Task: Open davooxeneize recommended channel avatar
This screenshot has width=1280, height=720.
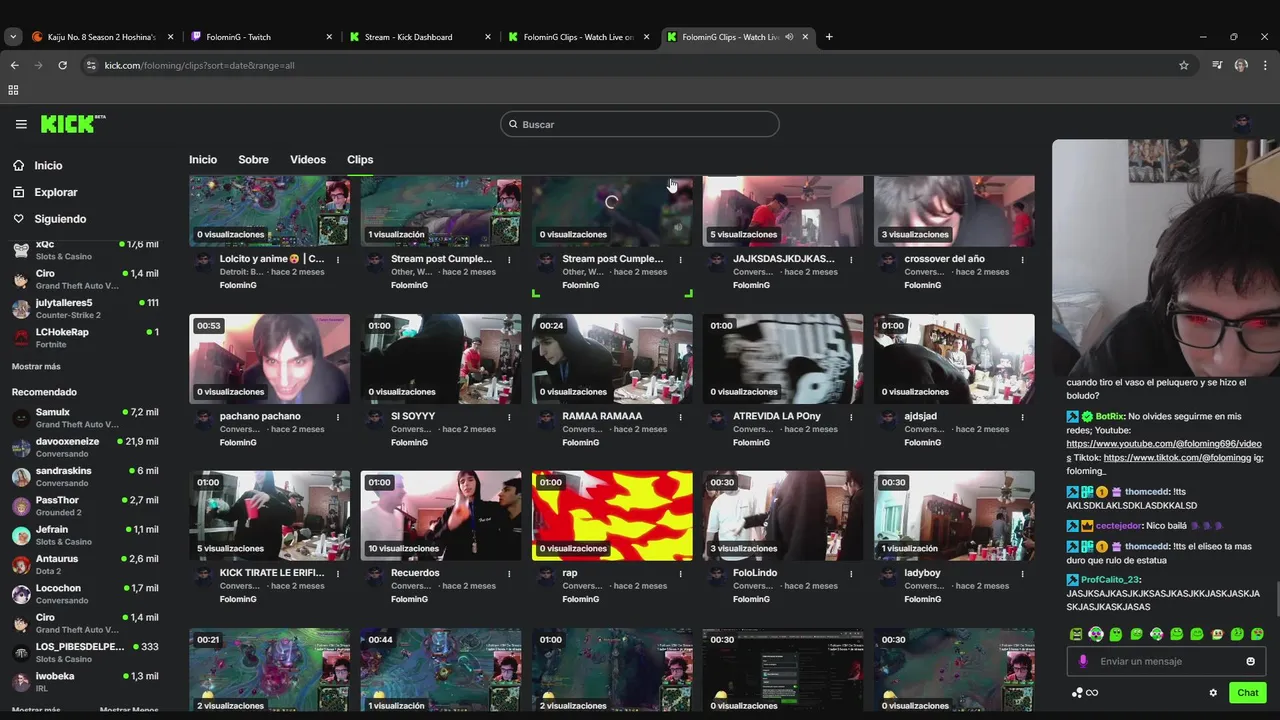Action: [x=20, y=447]
